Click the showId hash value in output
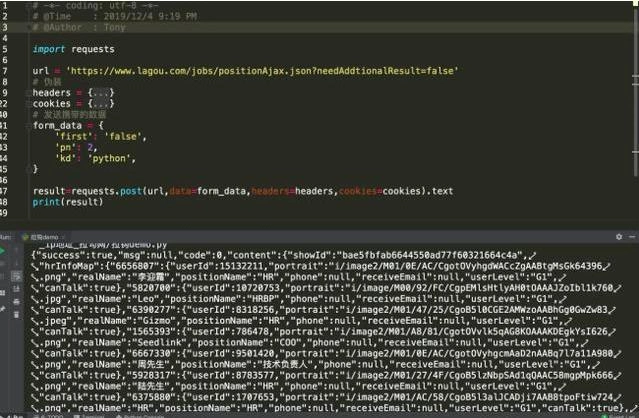The image size is (639, 418). click(x=429, y=256)
